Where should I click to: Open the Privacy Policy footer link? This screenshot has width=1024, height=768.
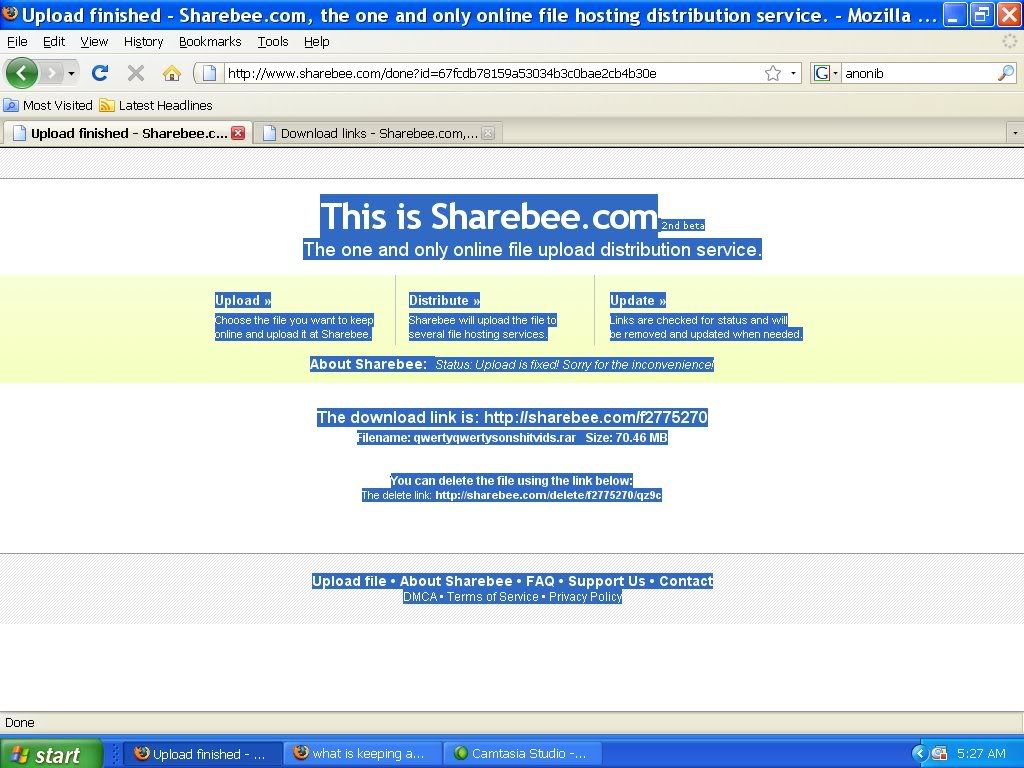[x=585, y=597]
